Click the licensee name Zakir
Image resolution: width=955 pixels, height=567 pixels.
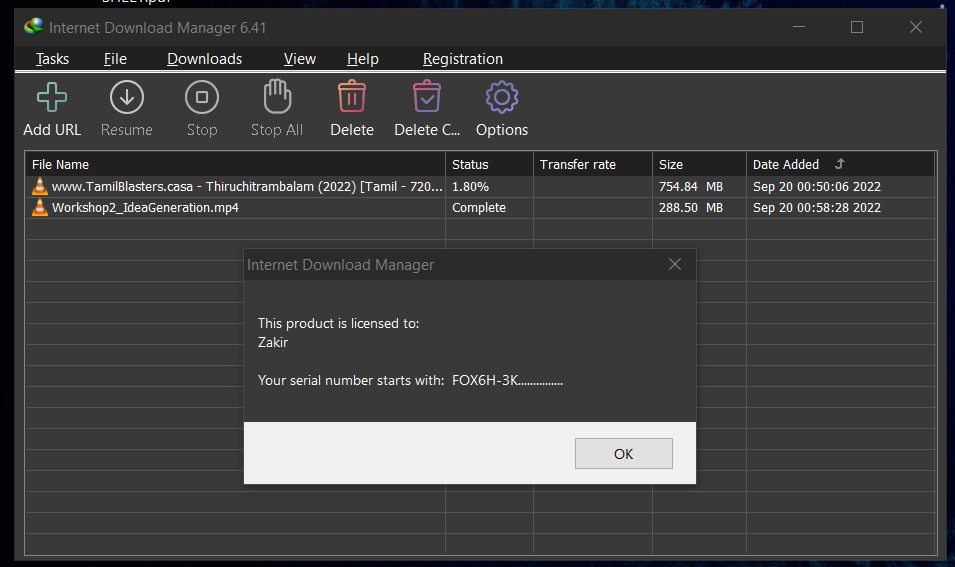(273, 342)
